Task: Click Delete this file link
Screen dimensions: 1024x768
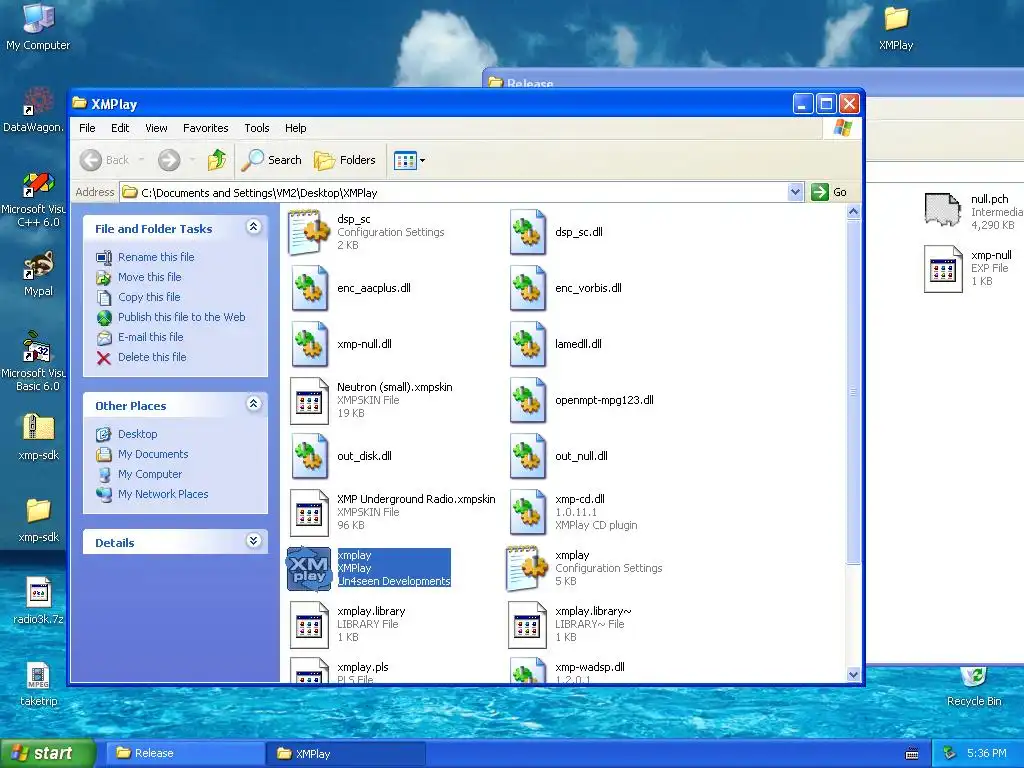Action: coord(152,357)
